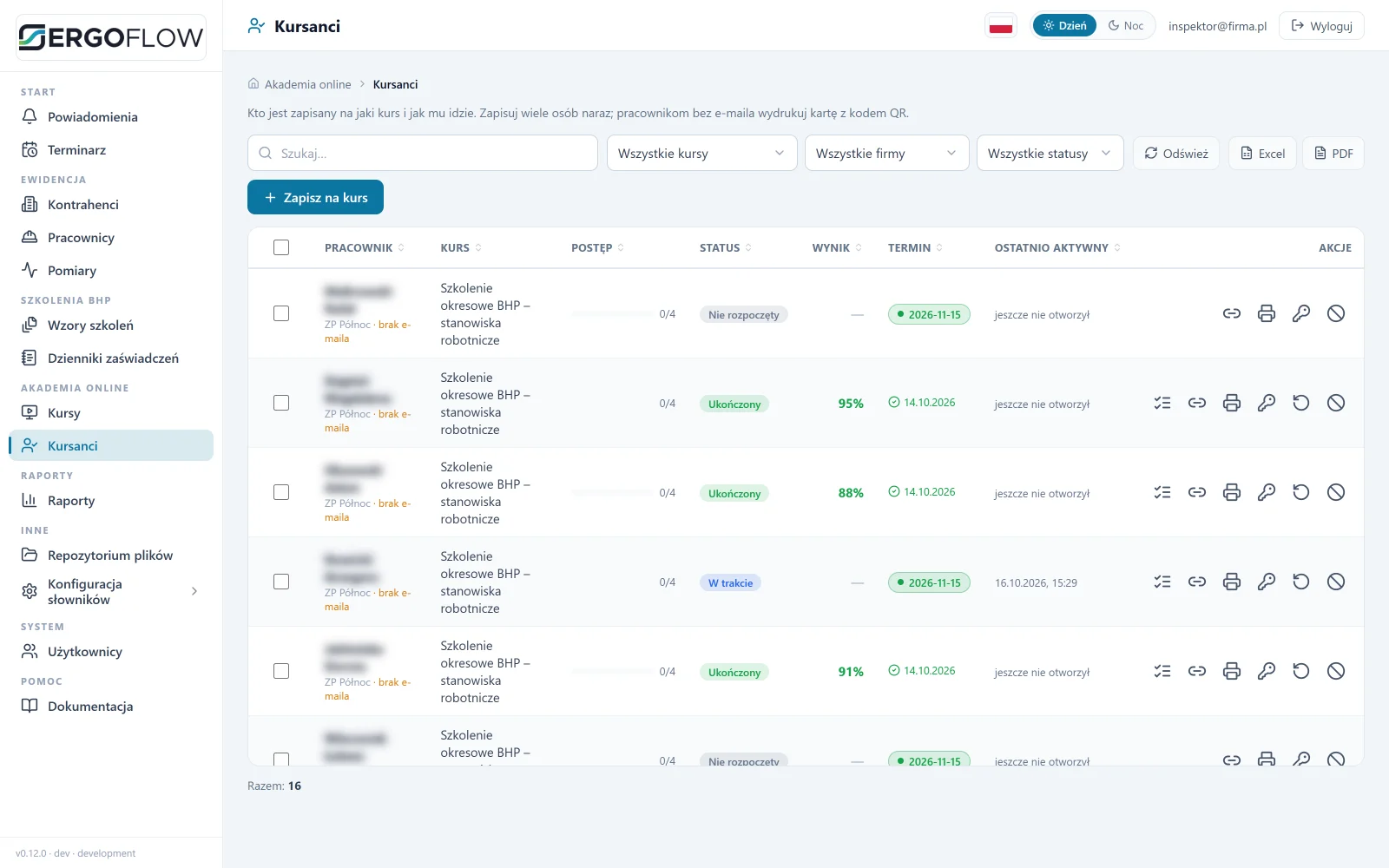Open Dzienniki zaświadczeń in sidebar
The image size is (1389, 868).
[x=111, y=358]
